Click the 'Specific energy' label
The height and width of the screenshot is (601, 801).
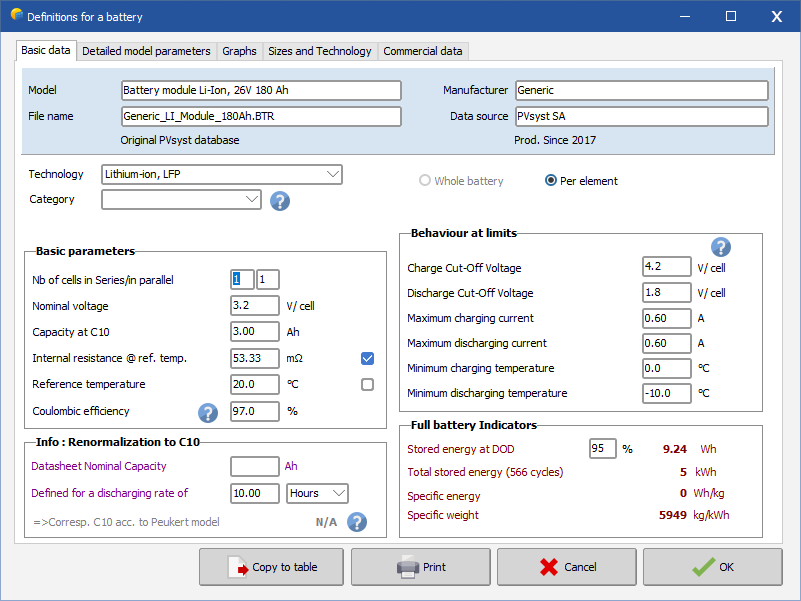[x=444, y=496]
